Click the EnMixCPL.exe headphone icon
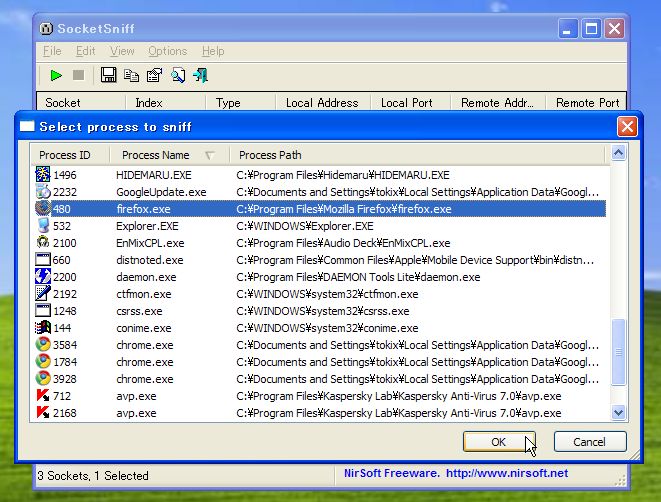661x502 pixels. [43, 242]
